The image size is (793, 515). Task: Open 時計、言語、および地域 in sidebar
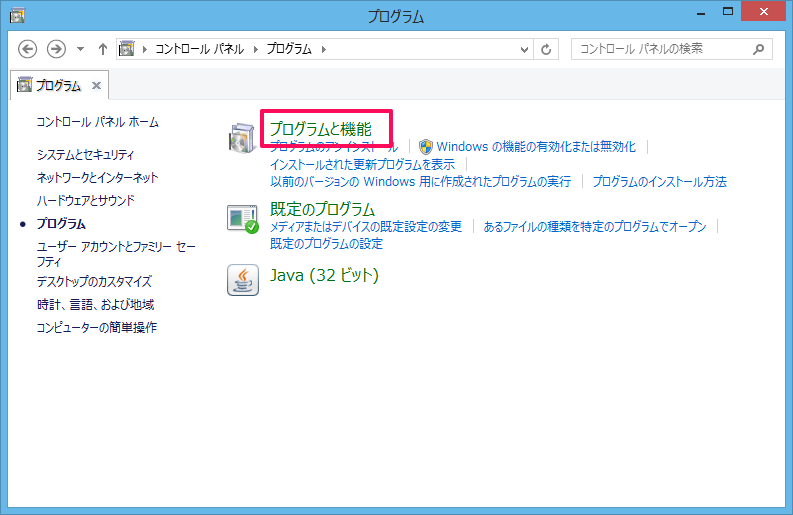95,305
